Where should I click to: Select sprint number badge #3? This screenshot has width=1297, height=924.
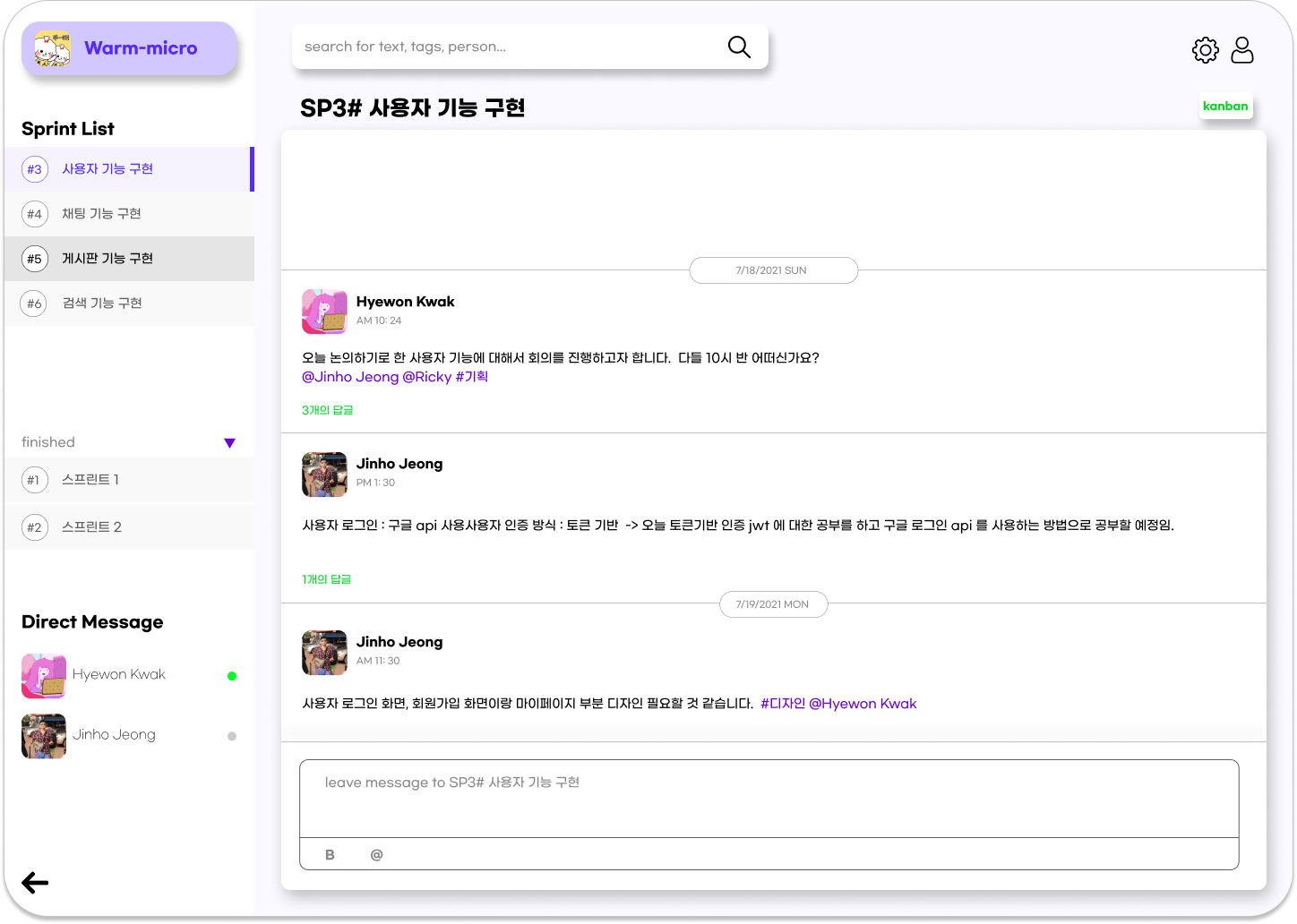(34, 169)
